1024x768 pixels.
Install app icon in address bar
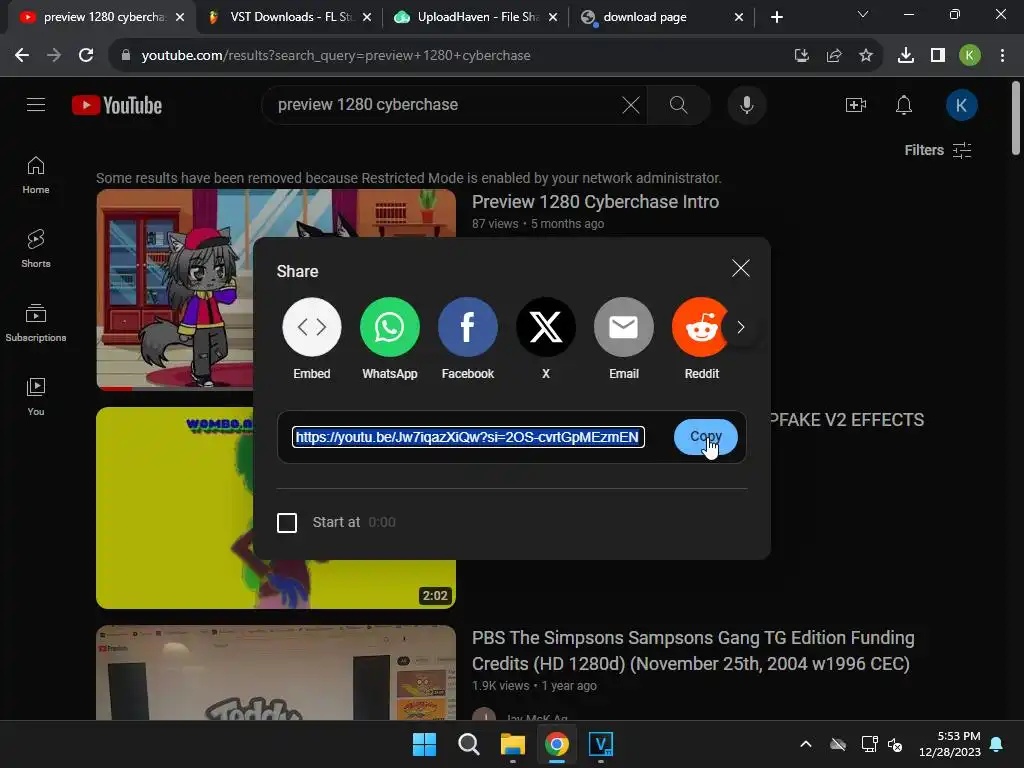pos(801,56)
